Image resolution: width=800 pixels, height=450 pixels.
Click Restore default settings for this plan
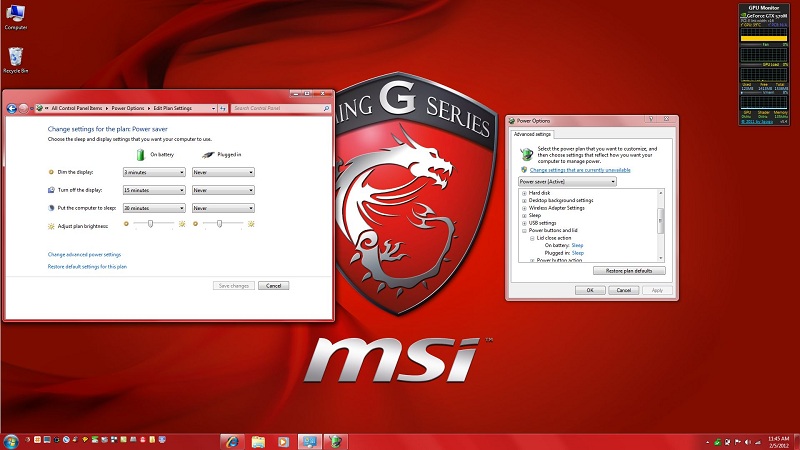(87, 267)
